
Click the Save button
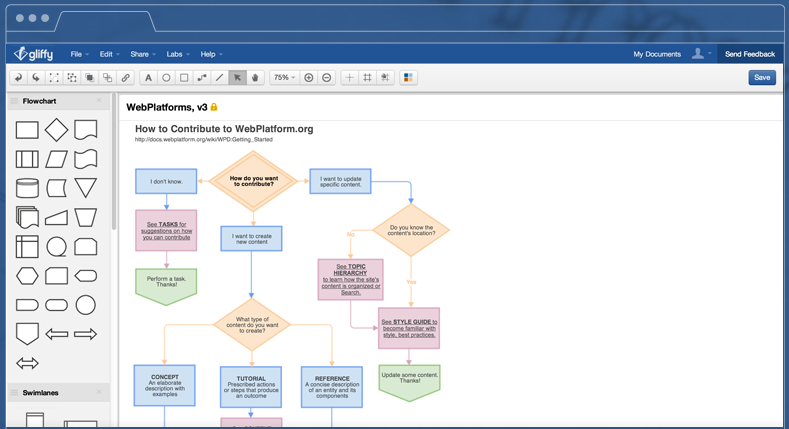(x=762, y=77)
